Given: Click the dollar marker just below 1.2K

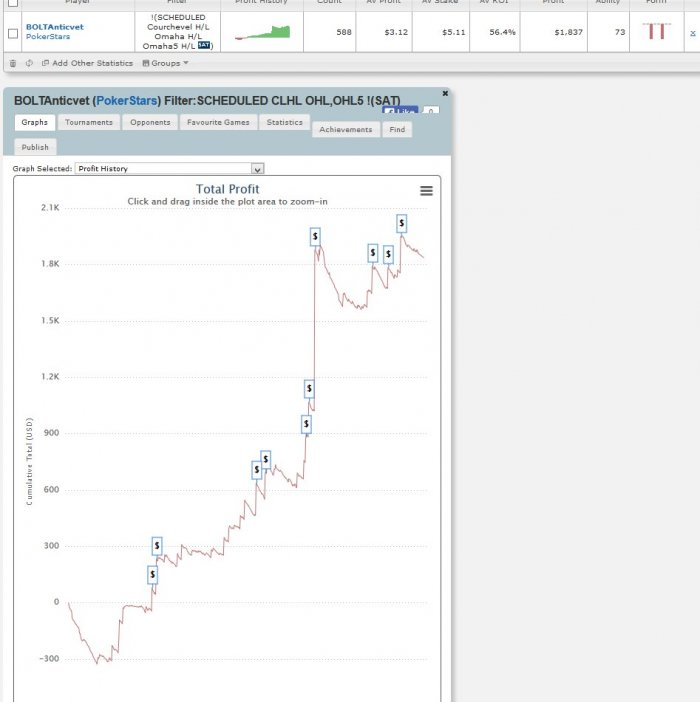Looking at the screenshot, I should point(309,389).
